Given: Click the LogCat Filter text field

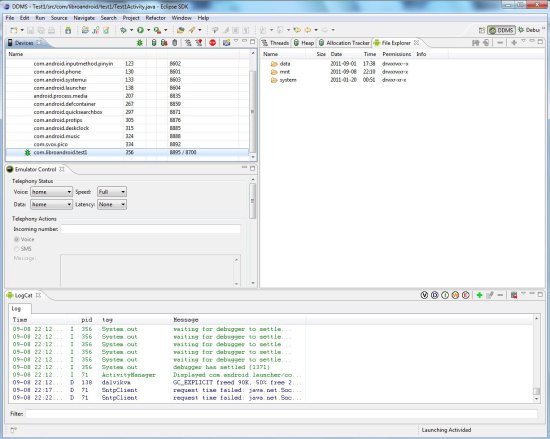Looking at the screenshot, I should (x=281, y=414).
